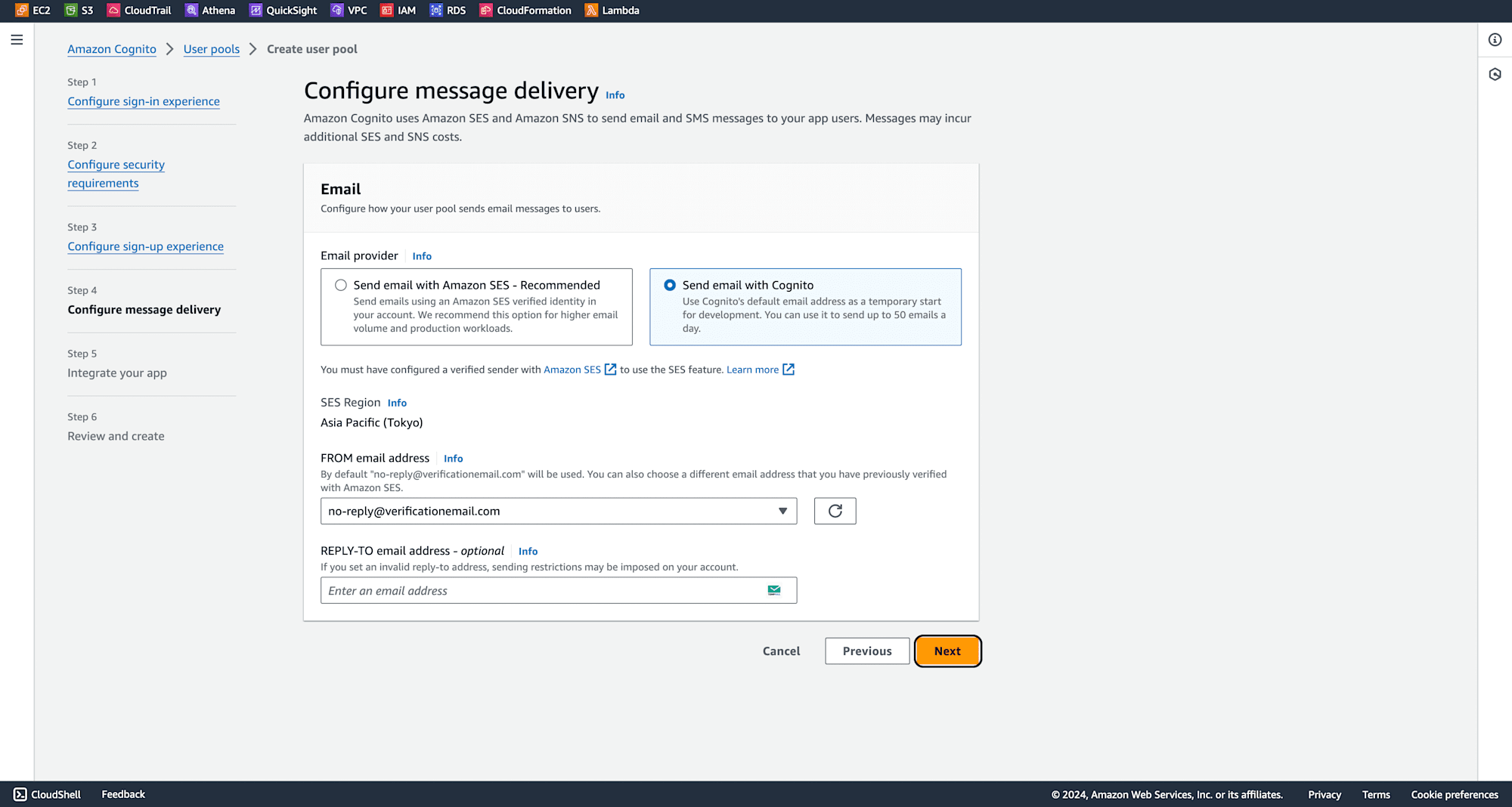Click Amazon Cognito breadcrumb link
1512x807 pixels.
coord(112,49)
